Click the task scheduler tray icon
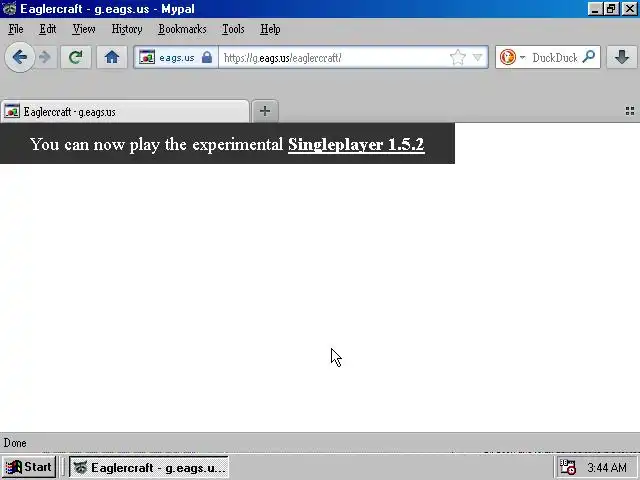Image resolution: width=640 pixels, height=480 pixels. pos(567,467)
